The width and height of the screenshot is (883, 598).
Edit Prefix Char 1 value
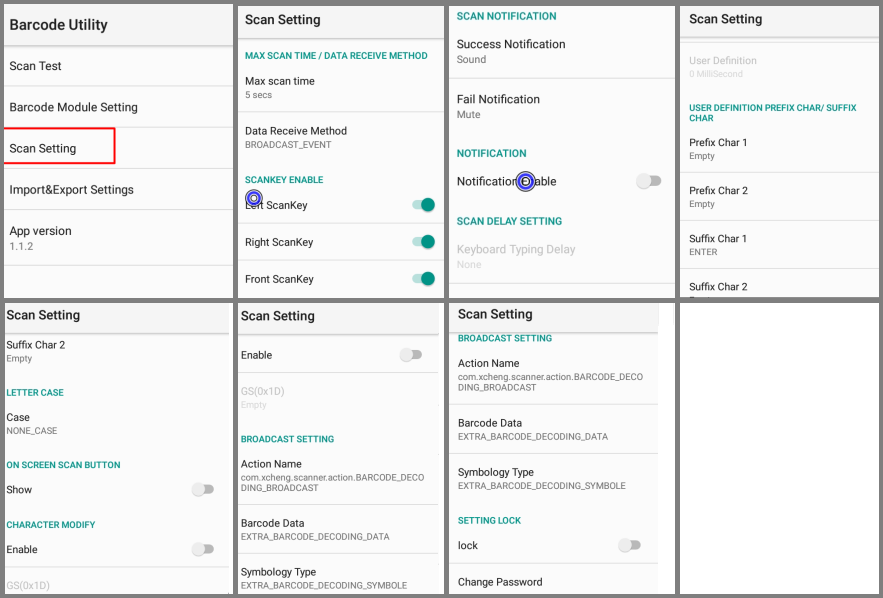780,149
